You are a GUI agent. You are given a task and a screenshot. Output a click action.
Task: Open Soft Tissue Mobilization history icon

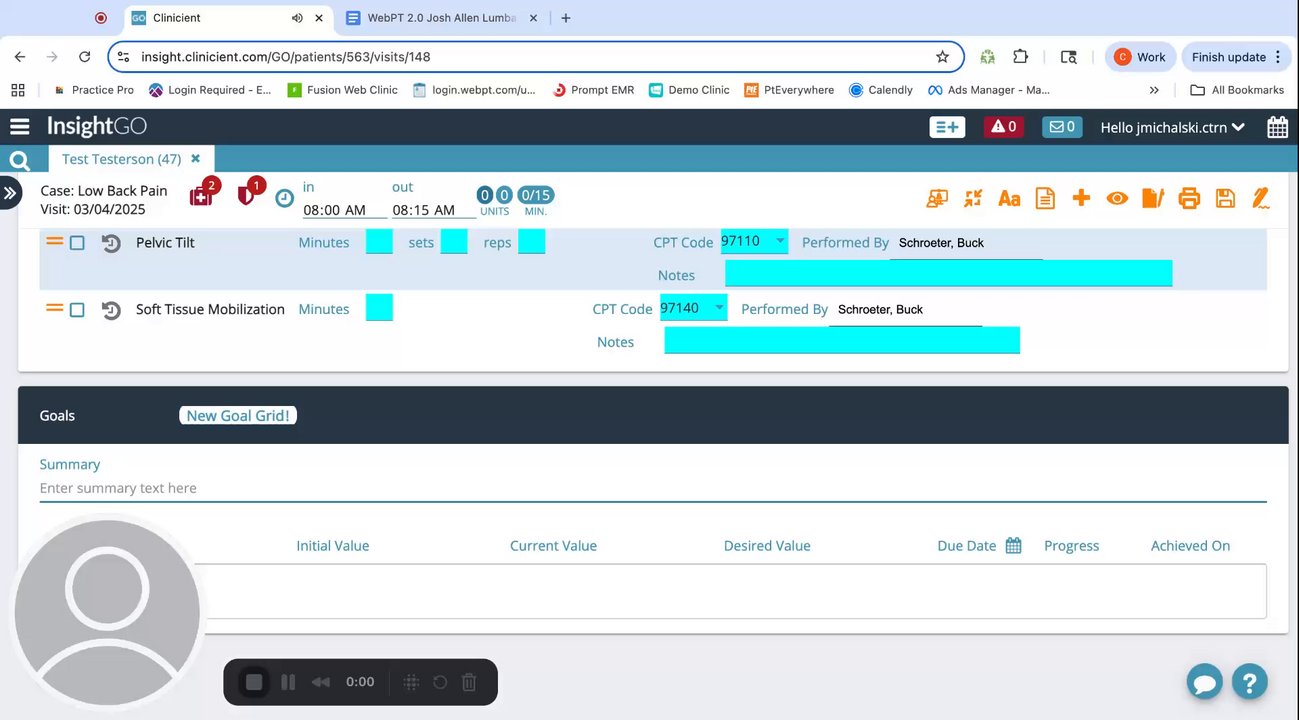pyautogui.click(x=111, y=310)
